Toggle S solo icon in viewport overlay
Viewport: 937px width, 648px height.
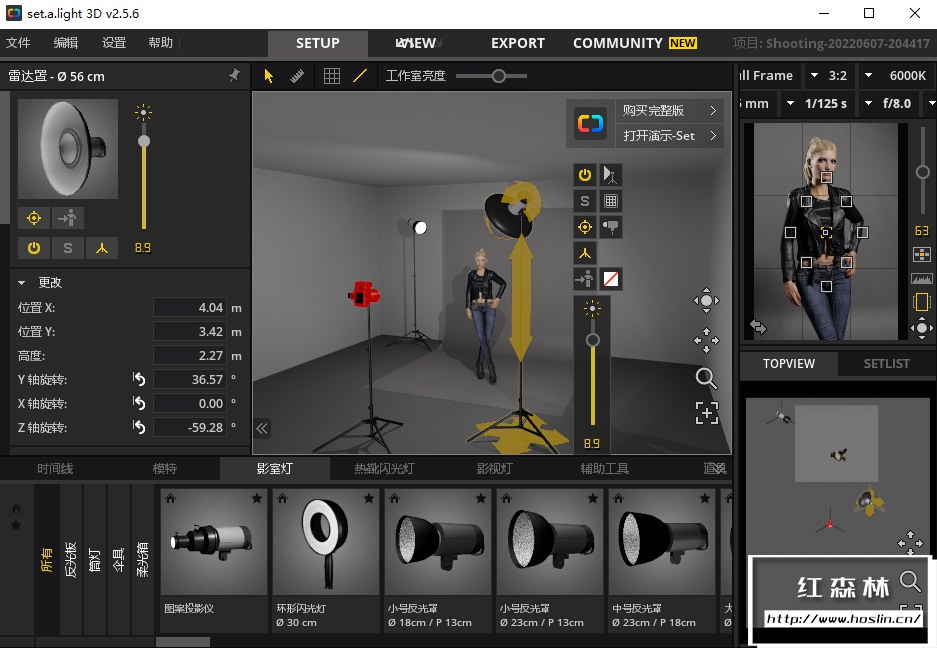[x=585, y=201]
